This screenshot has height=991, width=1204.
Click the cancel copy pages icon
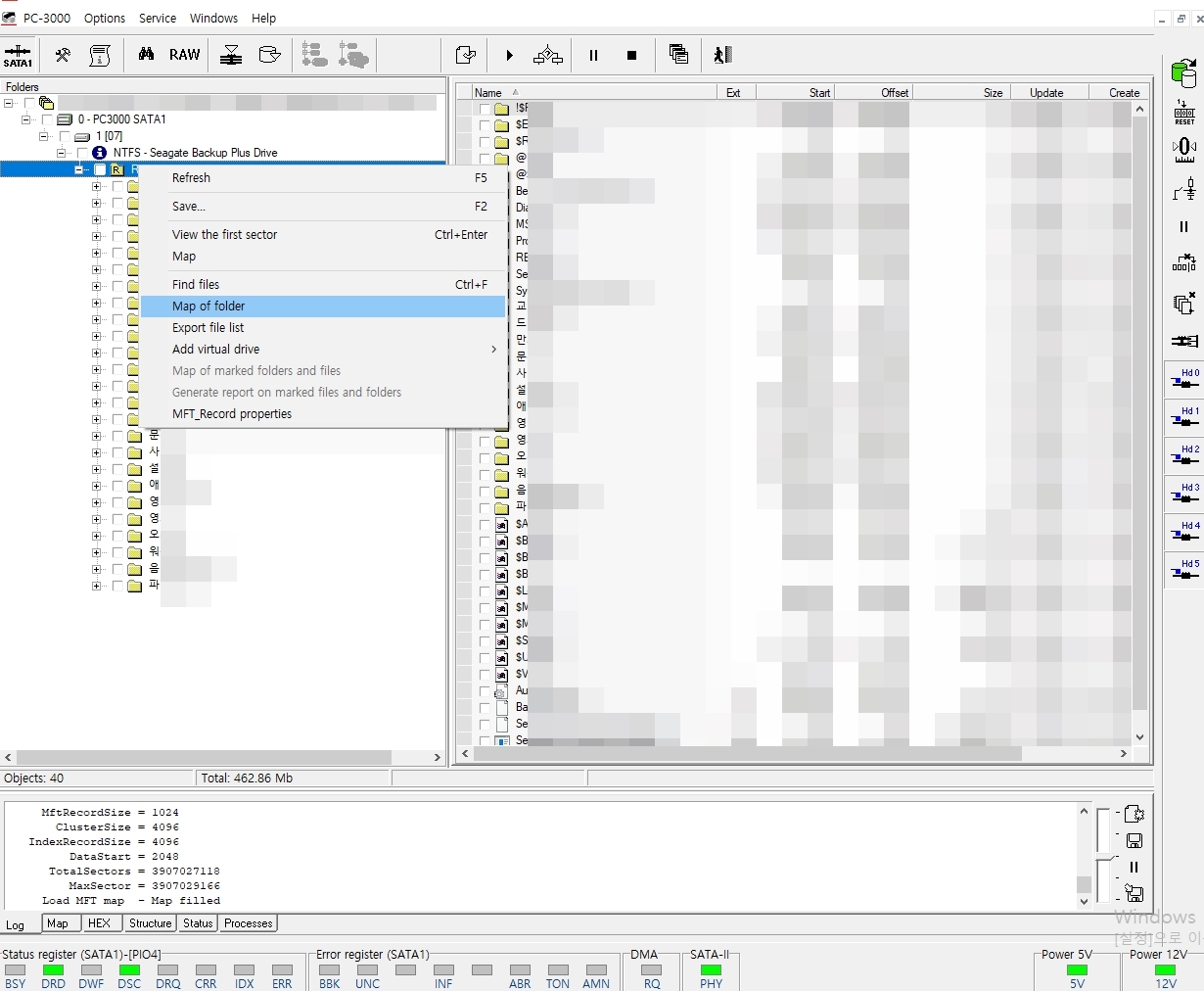click(1183, 303)
